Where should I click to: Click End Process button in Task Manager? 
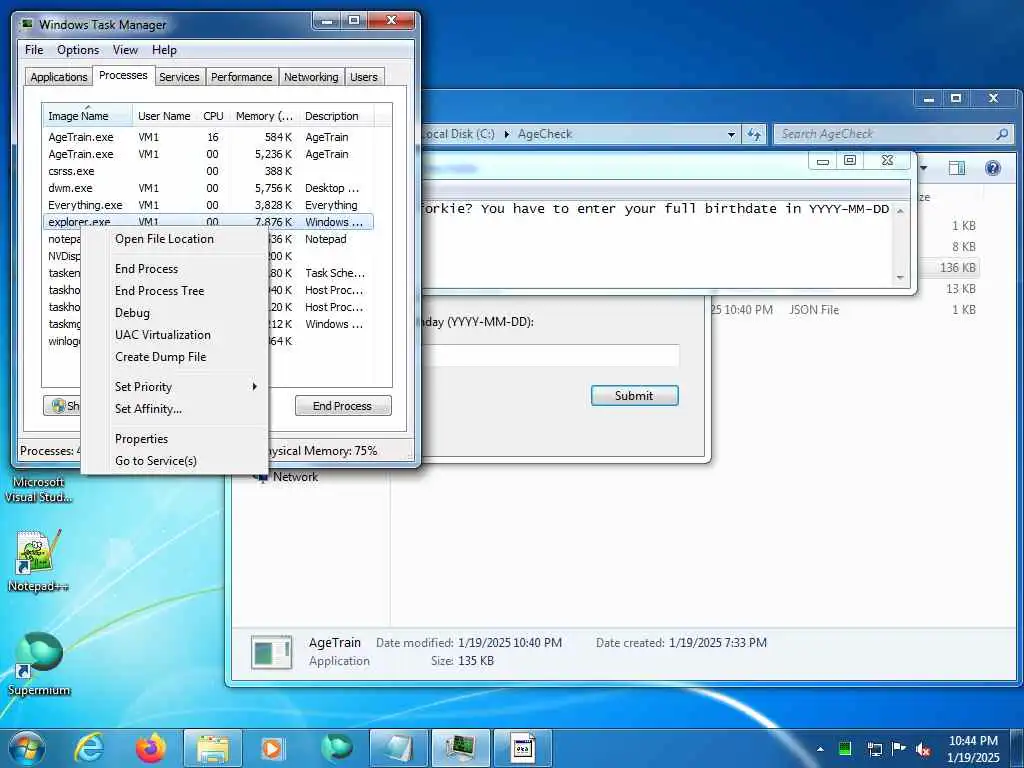coord(343,406)
